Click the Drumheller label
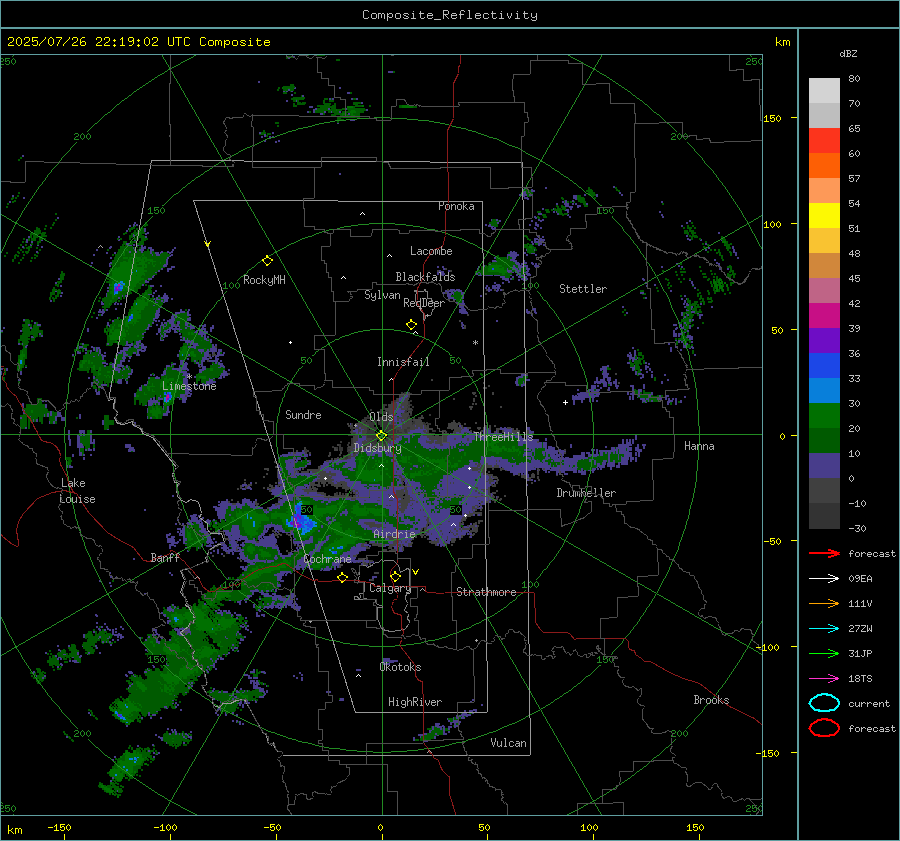Screen dimensions: 900x841 (586, 493)
